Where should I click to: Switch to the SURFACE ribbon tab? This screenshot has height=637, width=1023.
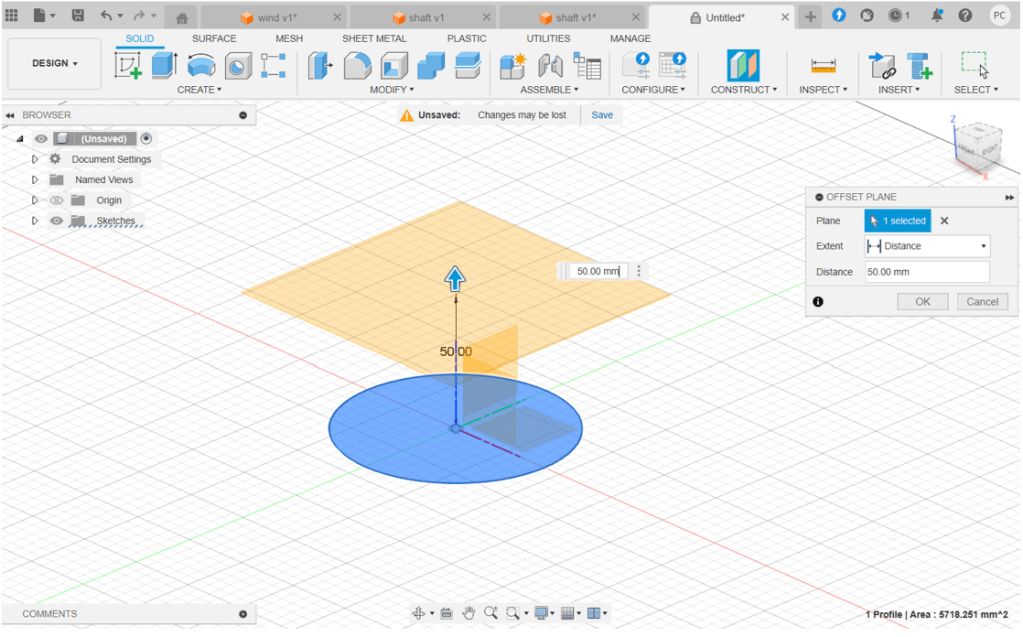[214, 38]
